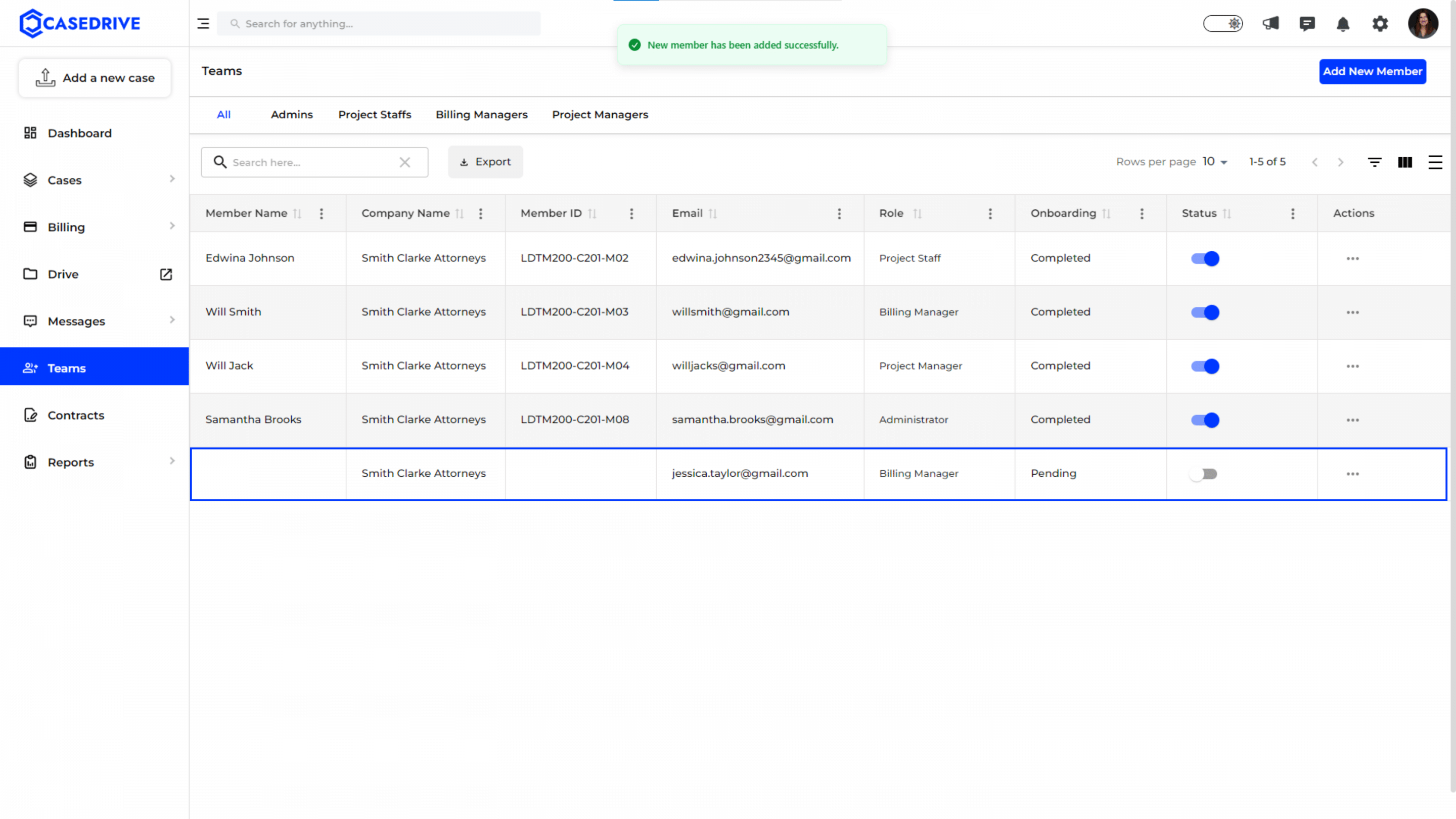Viewport: 1456px width, 819px height.
Task: Open actions menu for Will Jack
Action: (x=1352, y=366)
